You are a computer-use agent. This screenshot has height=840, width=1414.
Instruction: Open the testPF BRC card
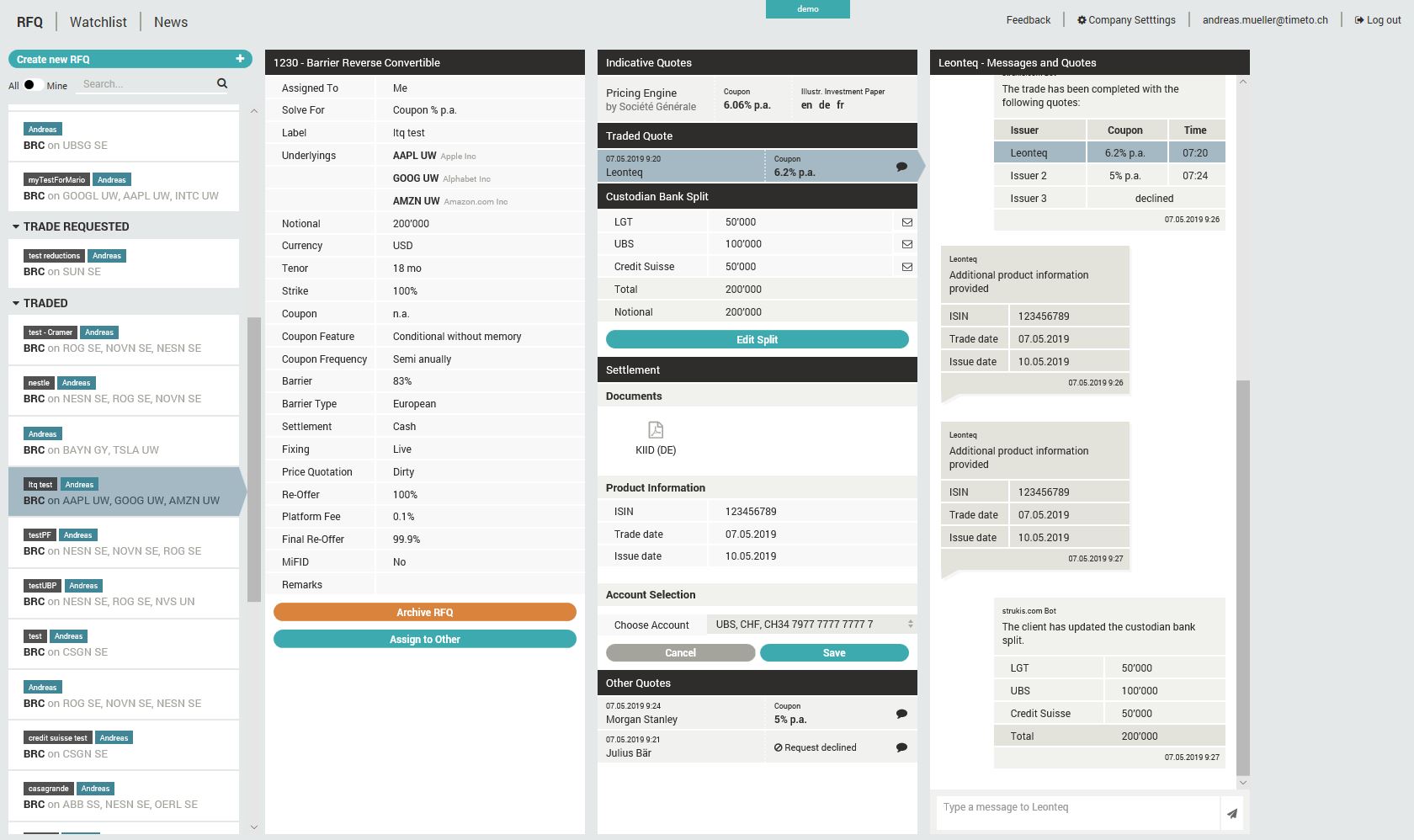(124, 543)
